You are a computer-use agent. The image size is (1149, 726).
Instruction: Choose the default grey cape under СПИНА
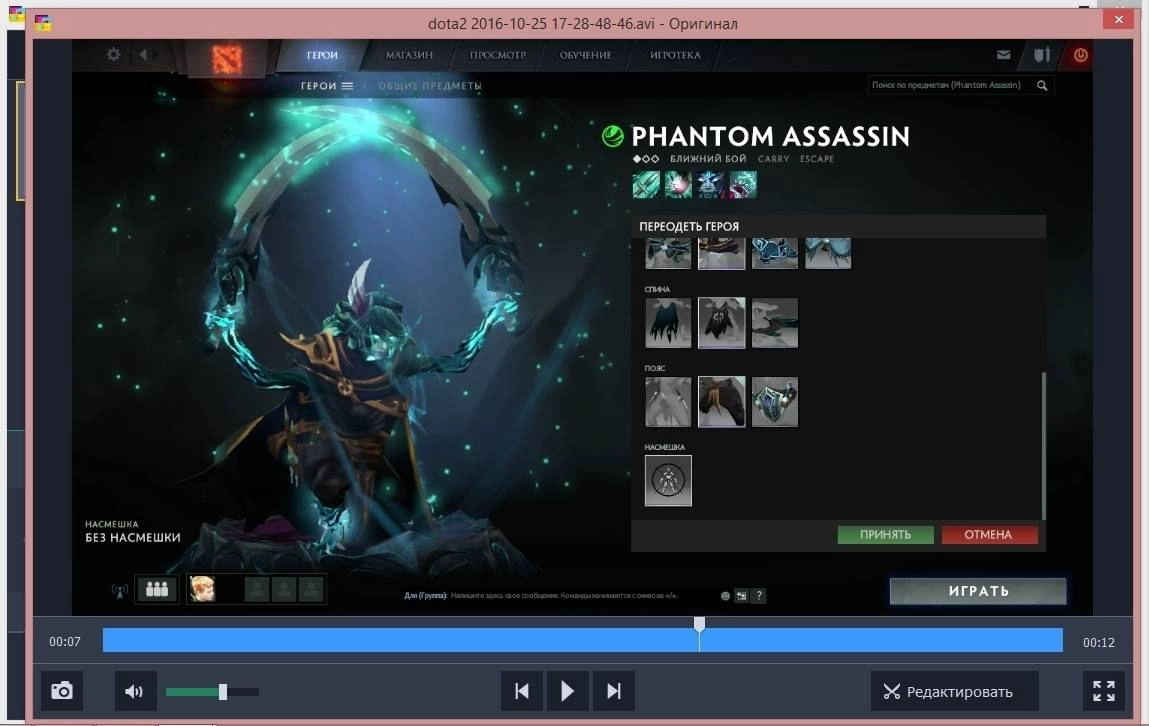tap(668, 322)
